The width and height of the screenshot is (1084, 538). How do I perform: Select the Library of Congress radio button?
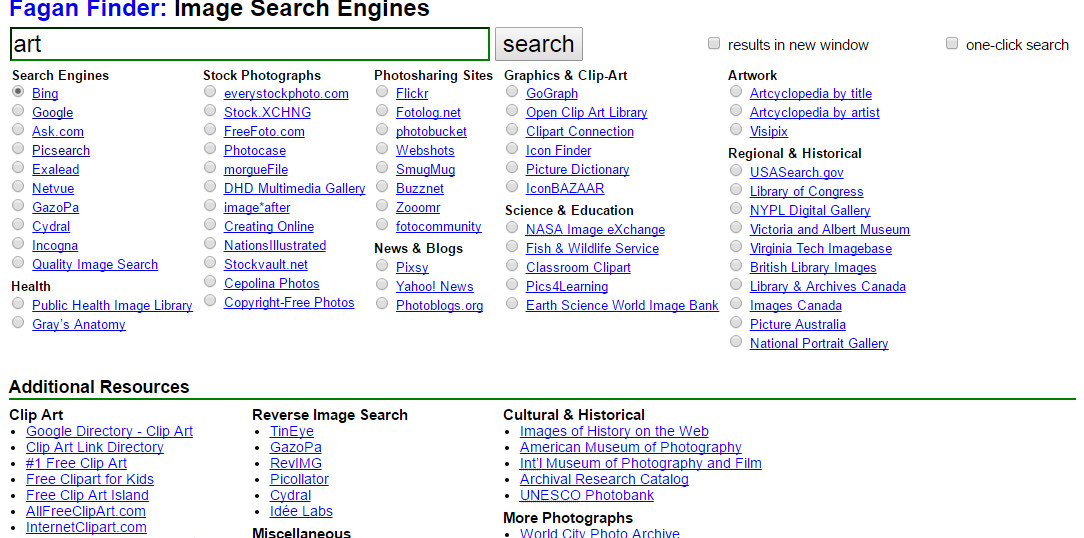coord(736,189)
